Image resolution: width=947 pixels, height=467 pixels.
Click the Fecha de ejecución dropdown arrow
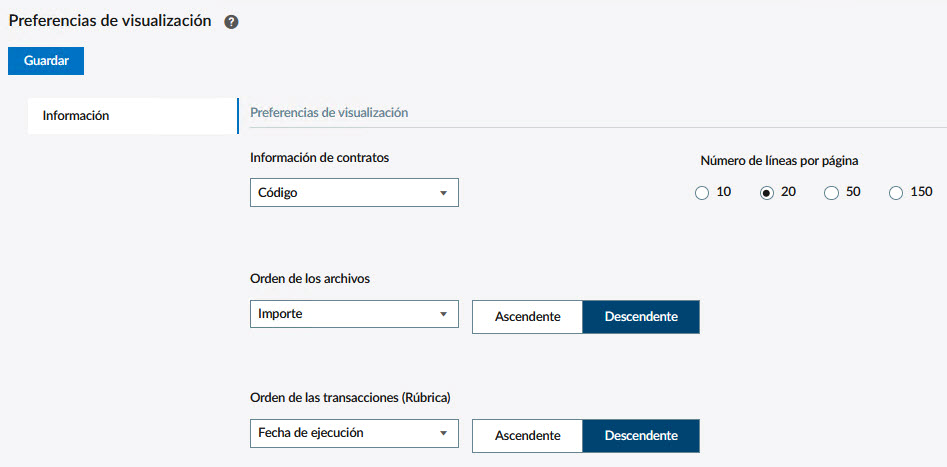coord(443,434)
